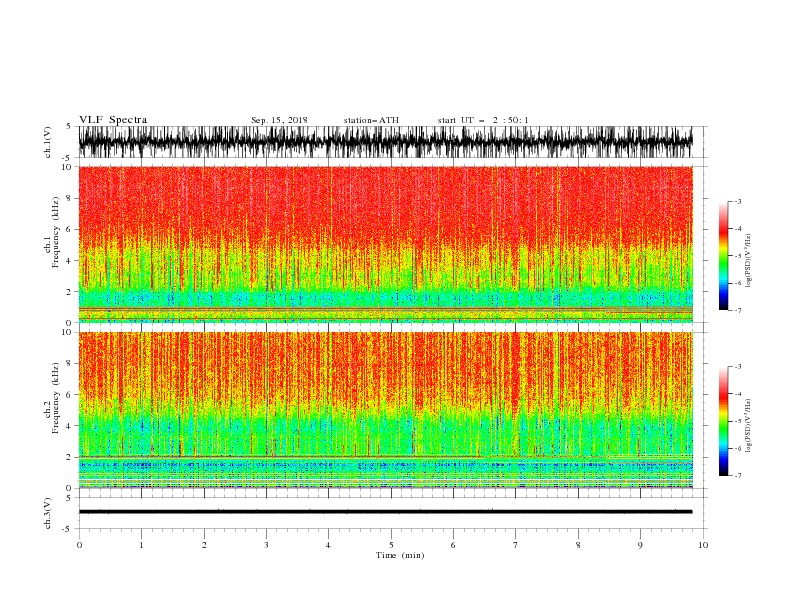
Task: Click the 'VLF Spectra' title text
Action: click(113, 120)
